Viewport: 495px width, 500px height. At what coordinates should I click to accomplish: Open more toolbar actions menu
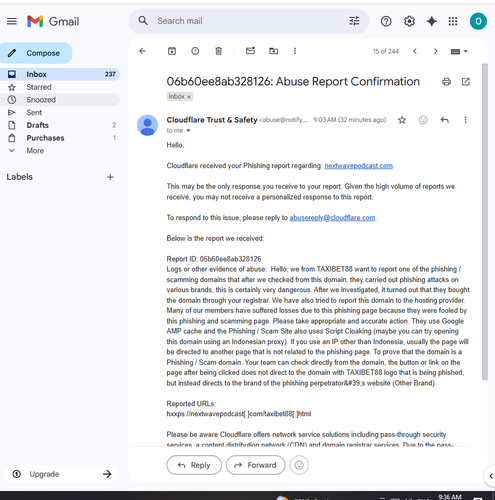tap(295, 51)
